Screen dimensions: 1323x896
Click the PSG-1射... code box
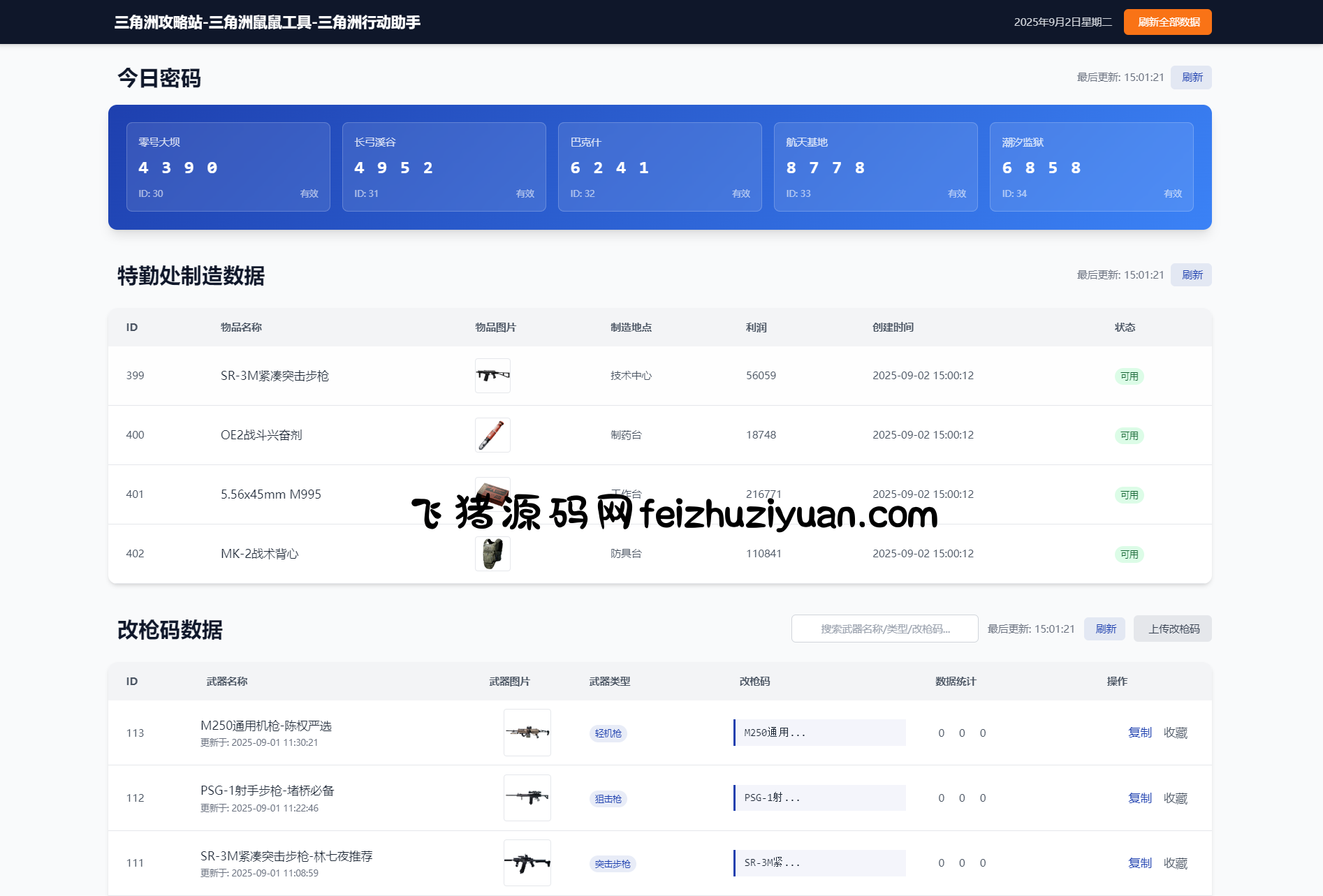pos(819,798)
